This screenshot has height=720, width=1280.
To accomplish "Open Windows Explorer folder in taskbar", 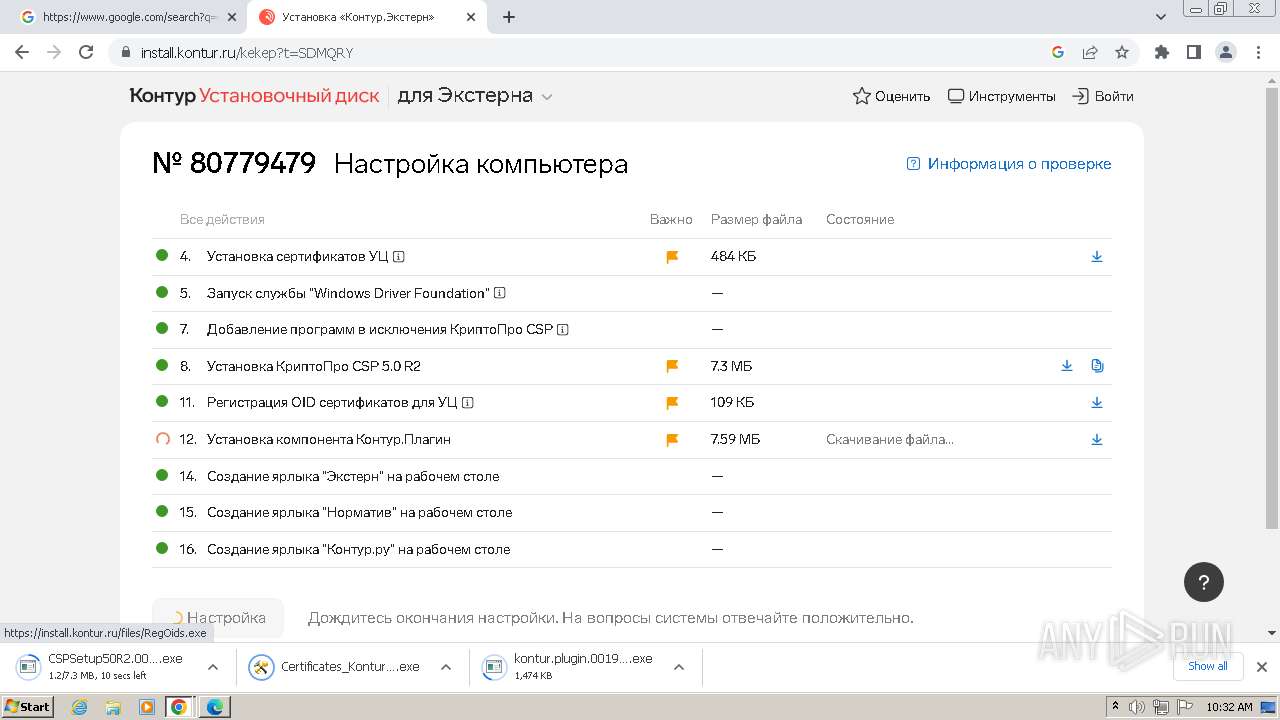I will click(x=113, y=707).
